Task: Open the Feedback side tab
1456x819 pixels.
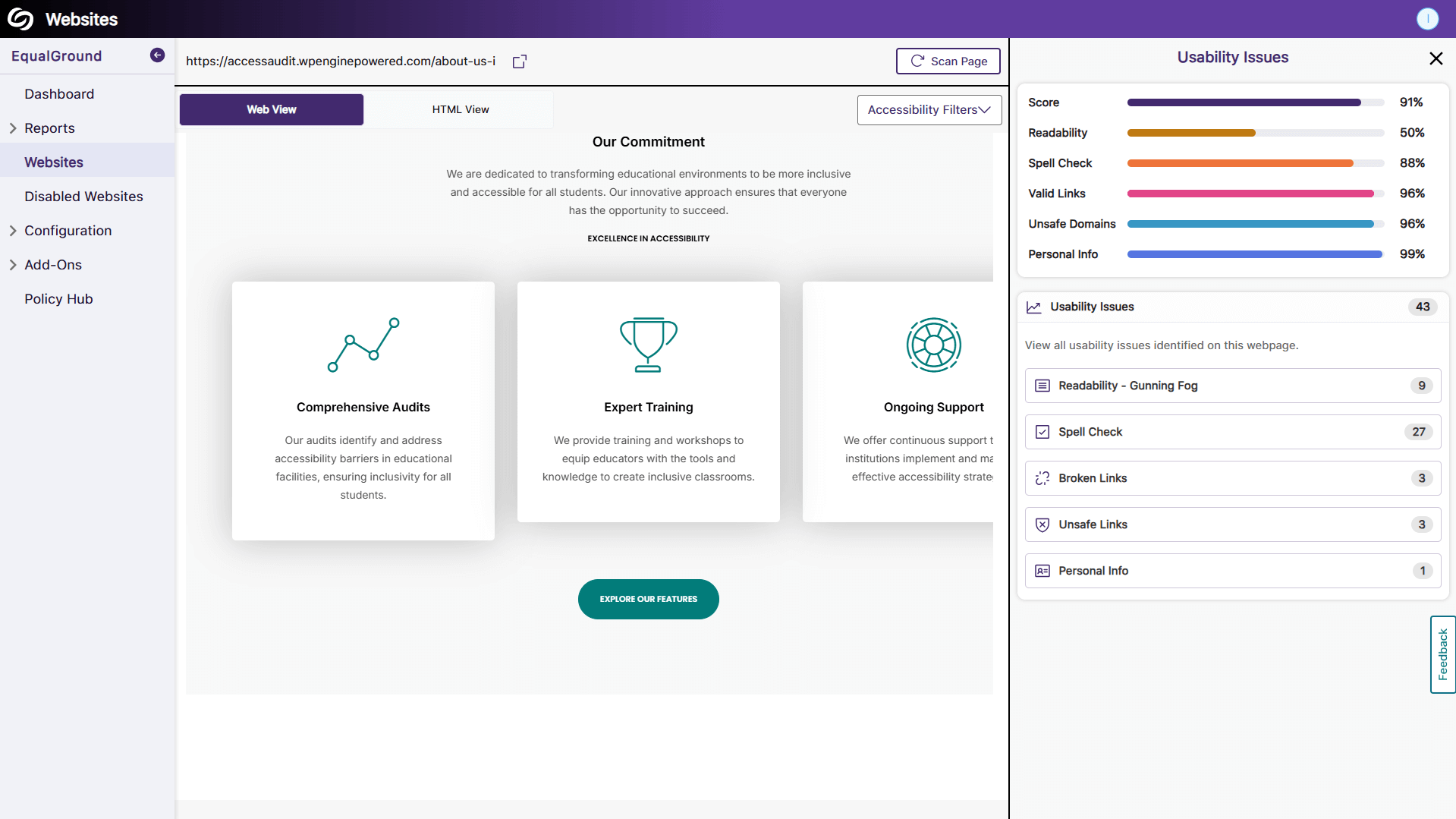Action: pos(1443,654)
